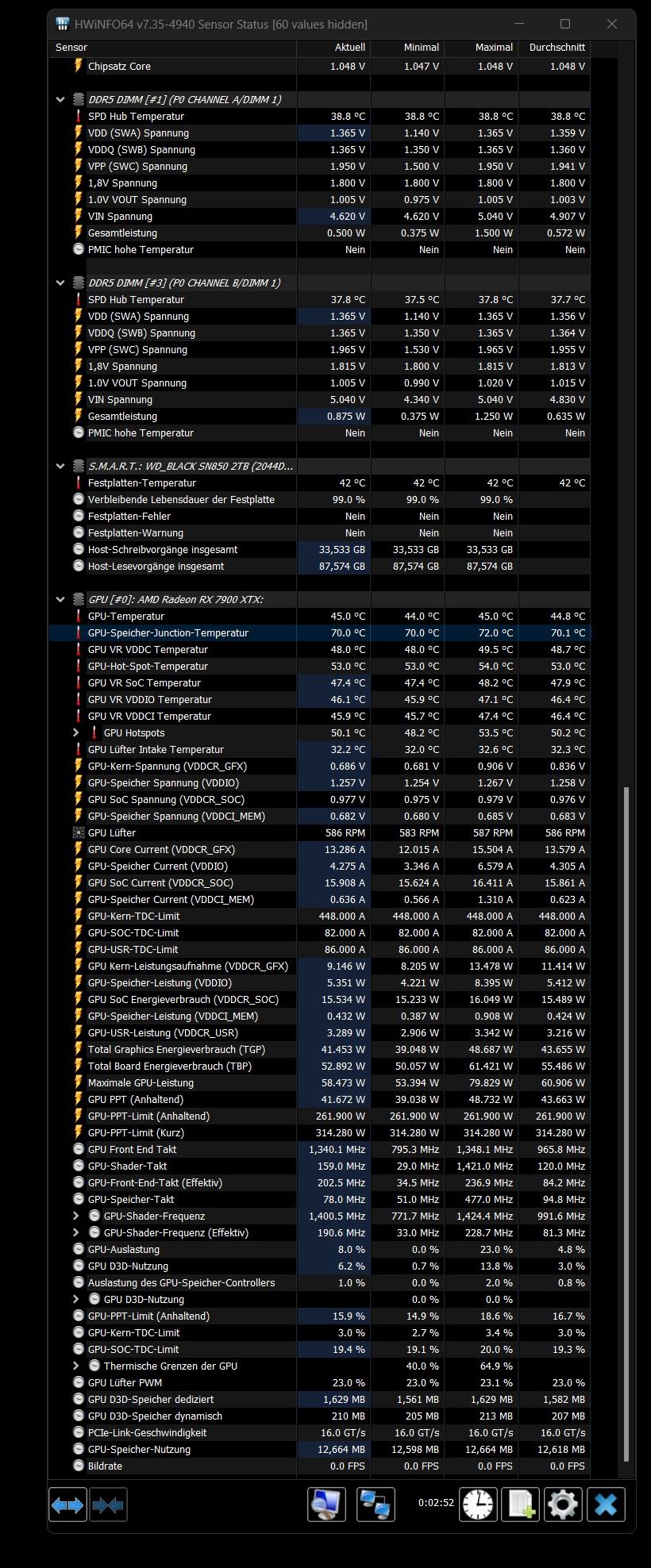Screen dimensions: 651x1568
Task: Select GPU-Kern-TDC-Limit 448.000 A row
Action: click(x=319, y=917)
